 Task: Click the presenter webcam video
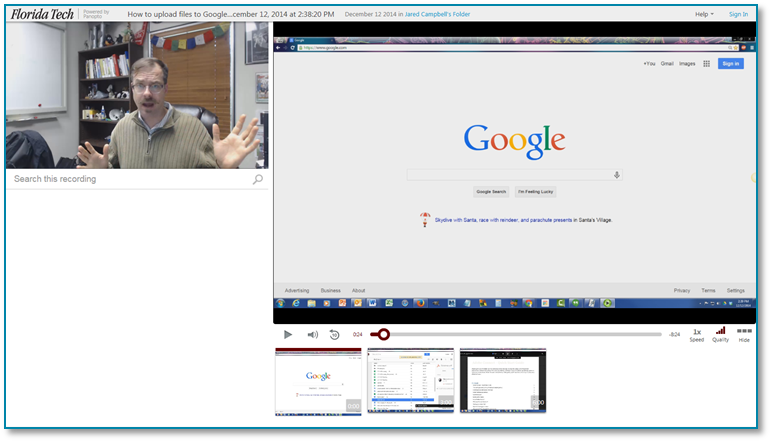point(137,95)
